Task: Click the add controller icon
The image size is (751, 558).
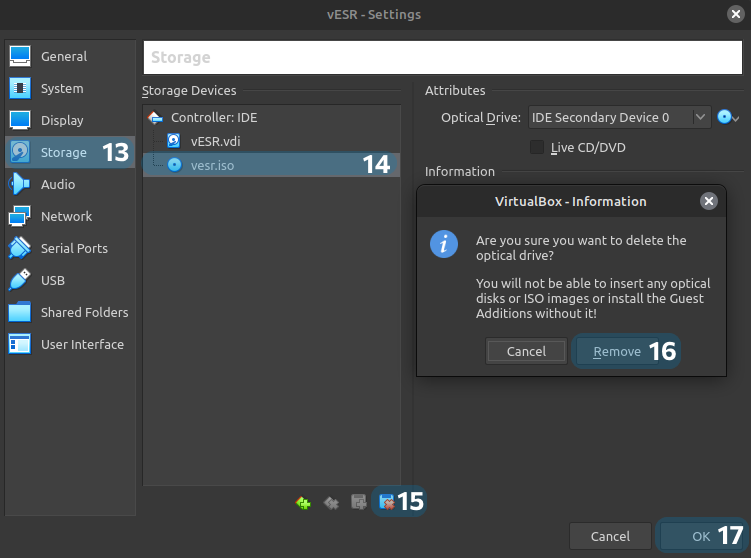Action: [304, 503]
